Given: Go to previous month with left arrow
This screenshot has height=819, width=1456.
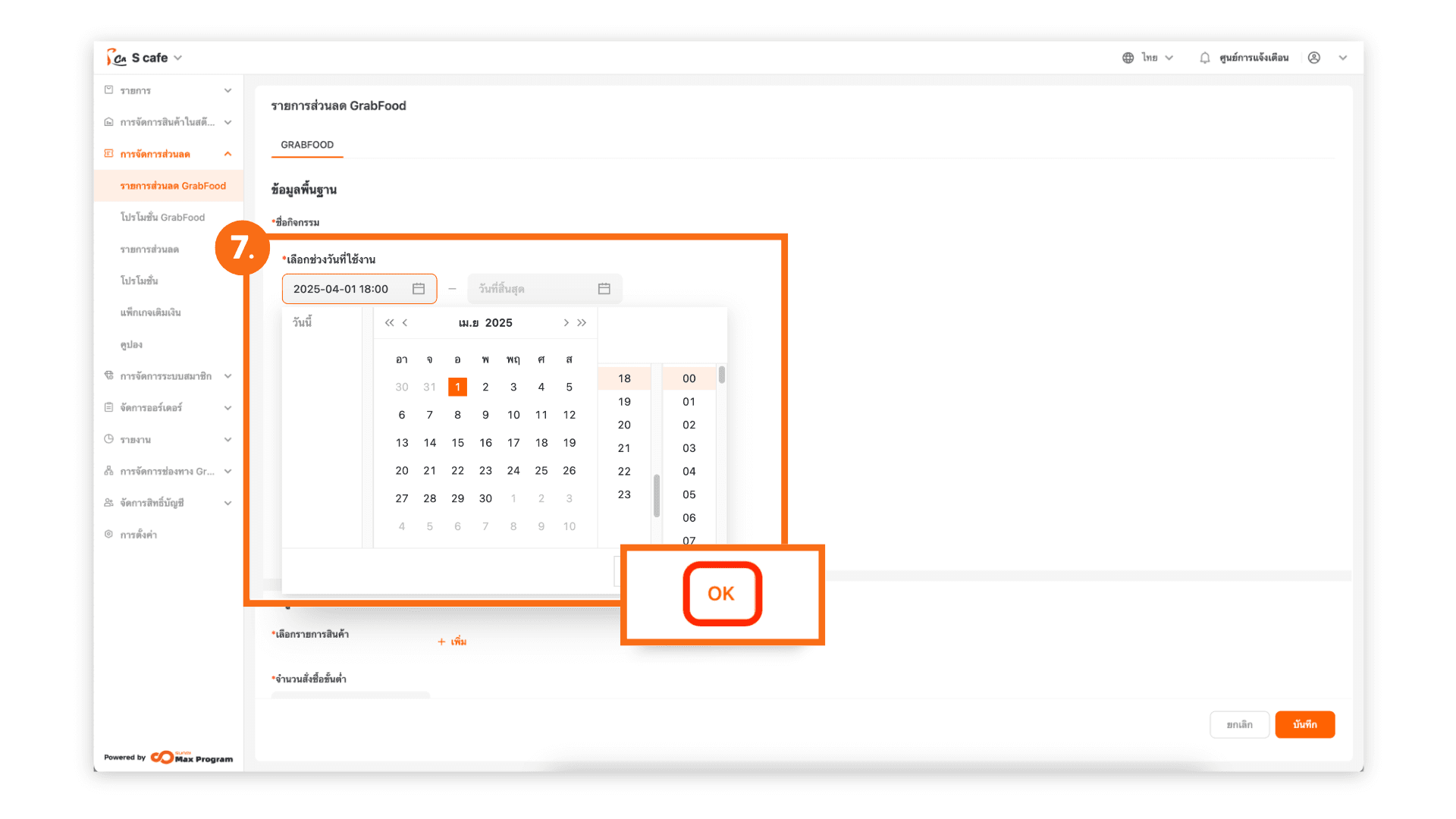Looking at the screenshot, I should point(405,323).
